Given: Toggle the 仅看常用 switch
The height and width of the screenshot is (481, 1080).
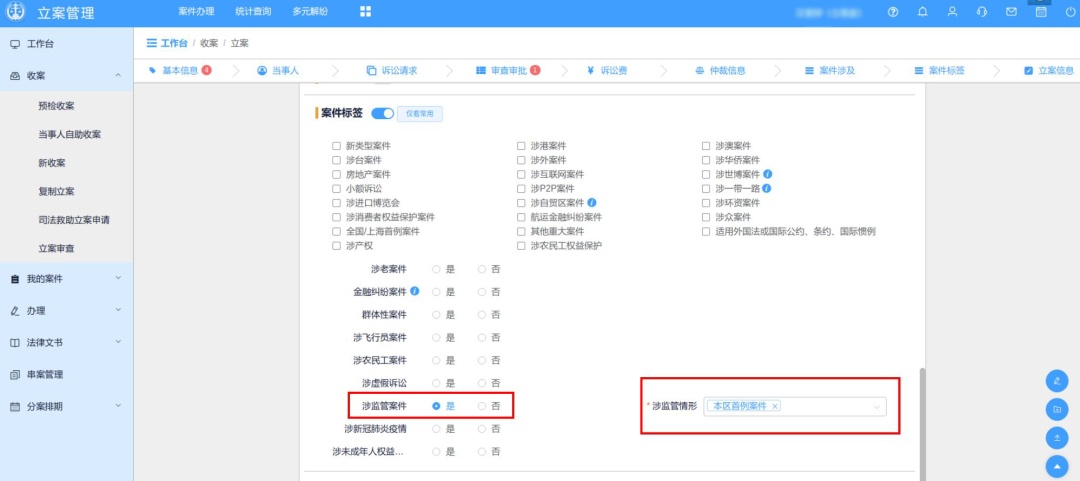Looking at the screenshot, I should (x=382, y=113).
